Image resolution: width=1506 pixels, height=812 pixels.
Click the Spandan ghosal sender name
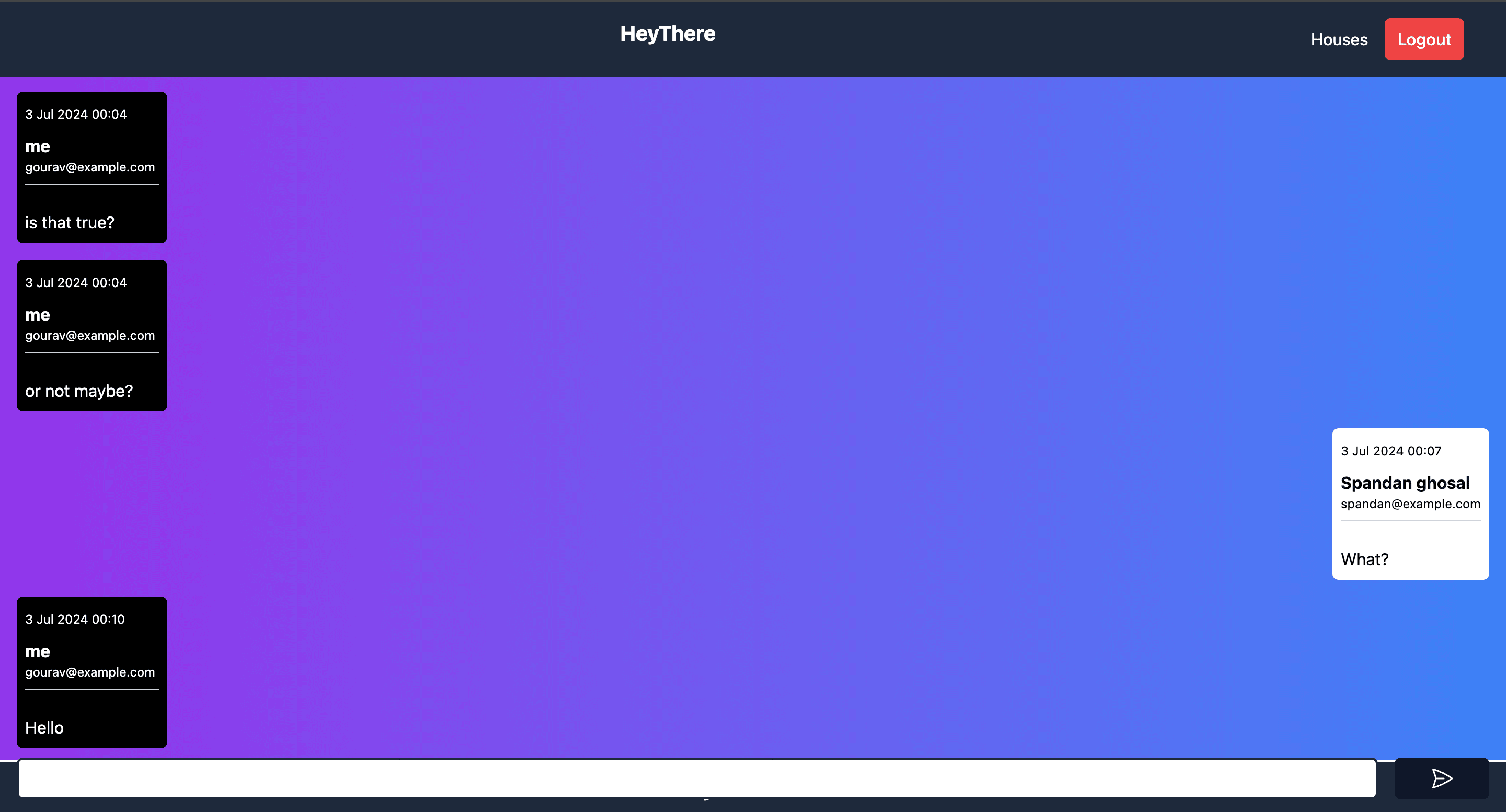click(x=1405, y=483)
